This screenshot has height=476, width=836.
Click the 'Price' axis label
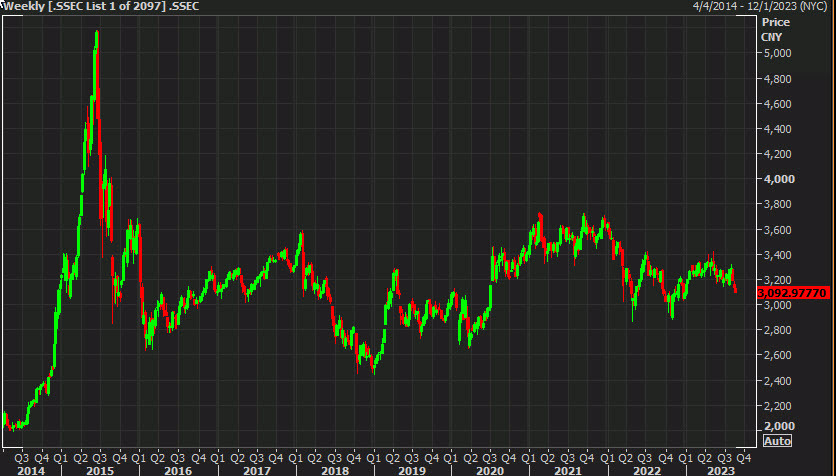[776, 22]
